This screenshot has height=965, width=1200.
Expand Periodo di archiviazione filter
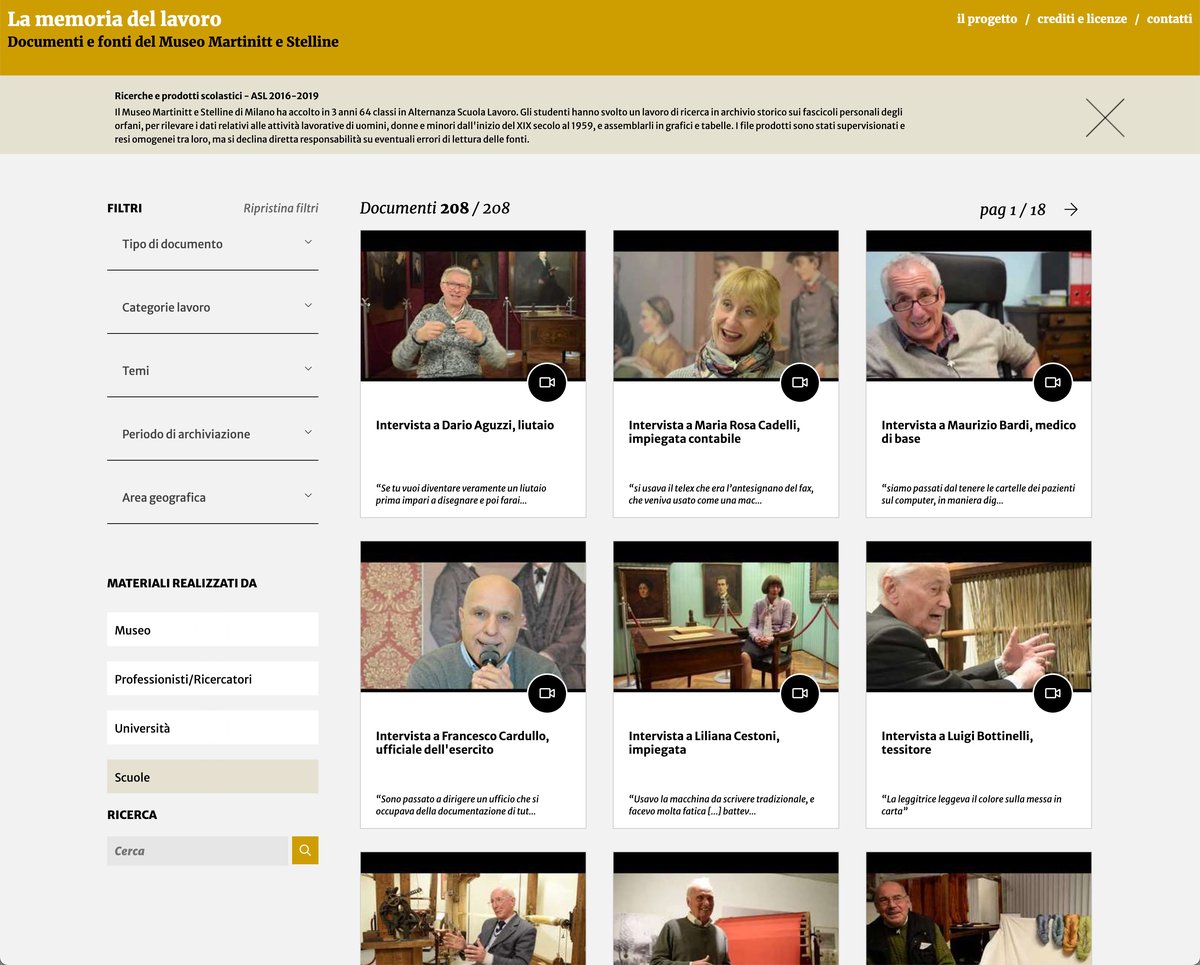tap(213, 434)
